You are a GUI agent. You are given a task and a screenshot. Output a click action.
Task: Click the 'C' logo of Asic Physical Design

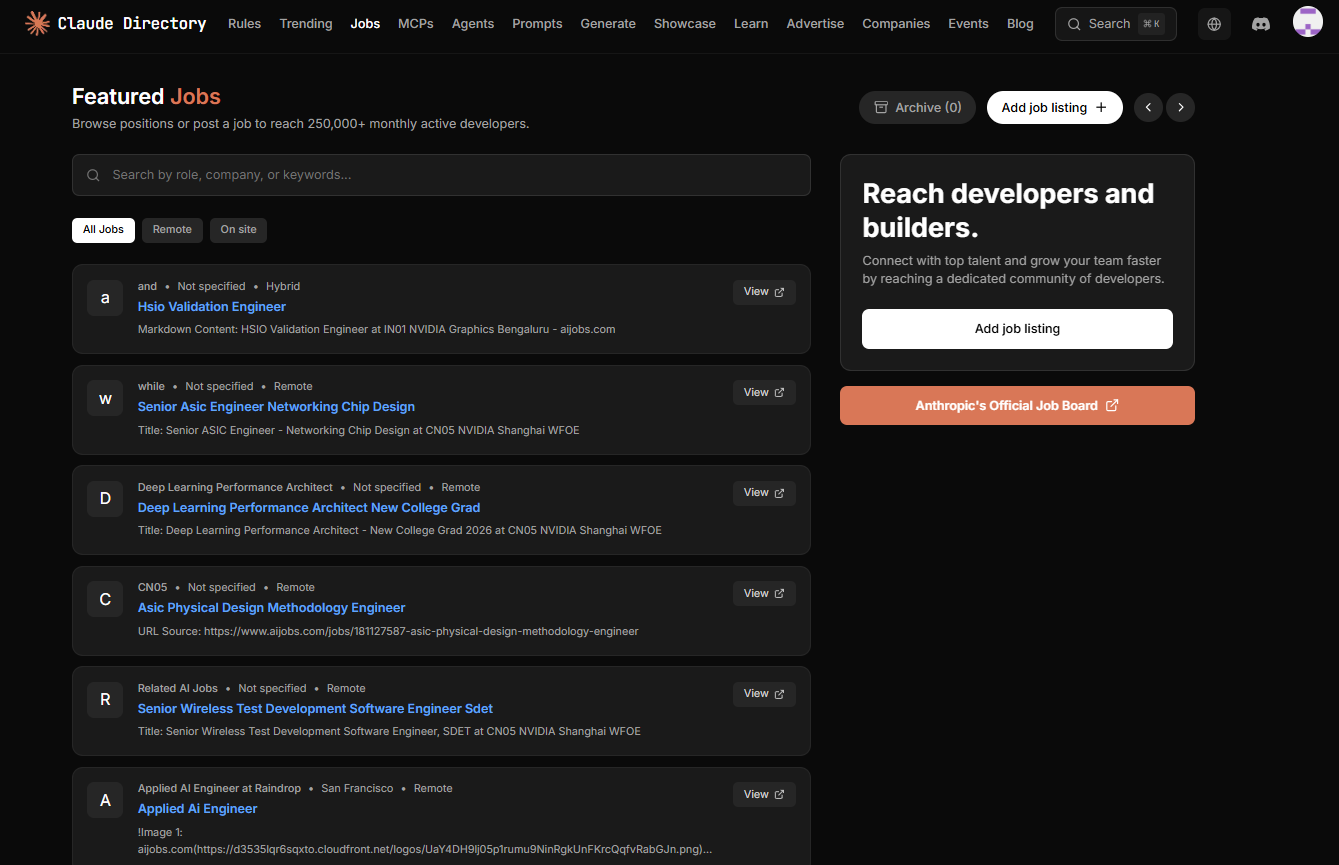click(x=105, y=599)
